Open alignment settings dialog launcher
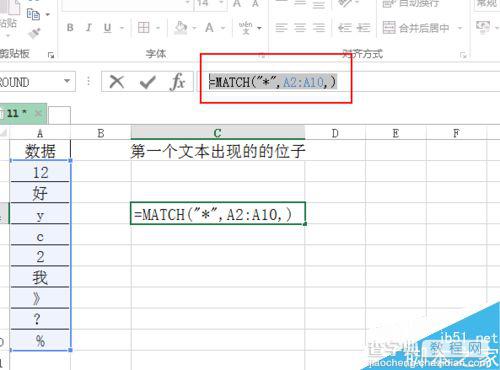The height and width of the screenshot is (370, 500). 463,55
